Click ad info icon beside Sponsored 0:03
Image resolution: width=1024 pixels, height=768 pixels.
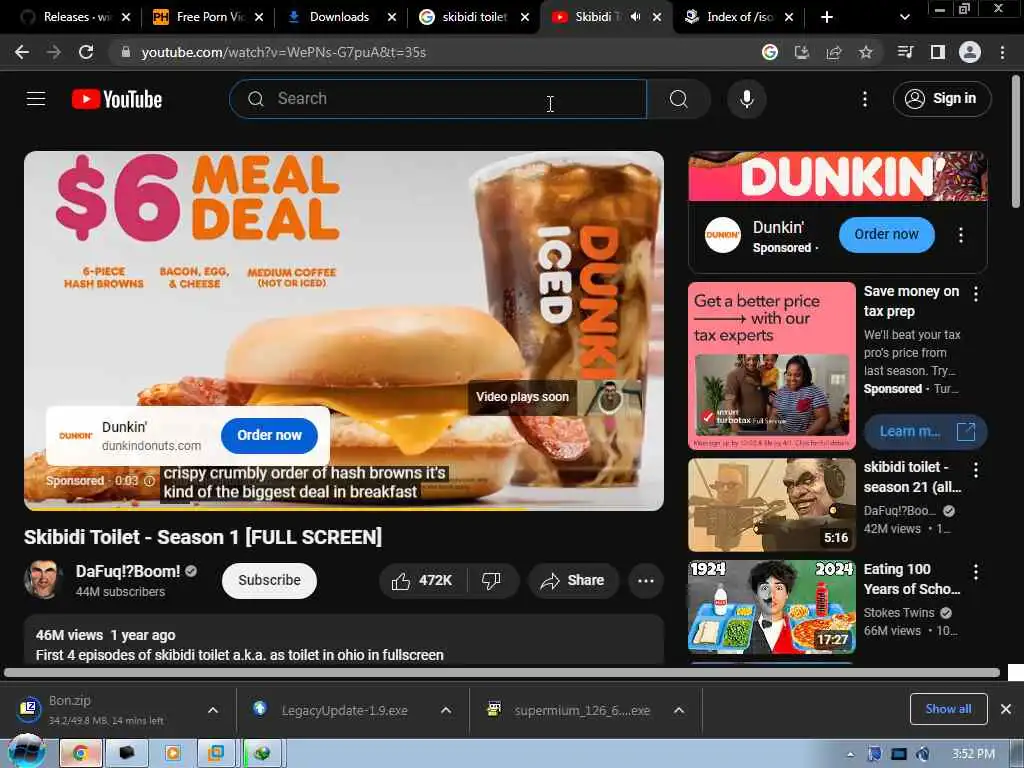click(x=149, y=481)
